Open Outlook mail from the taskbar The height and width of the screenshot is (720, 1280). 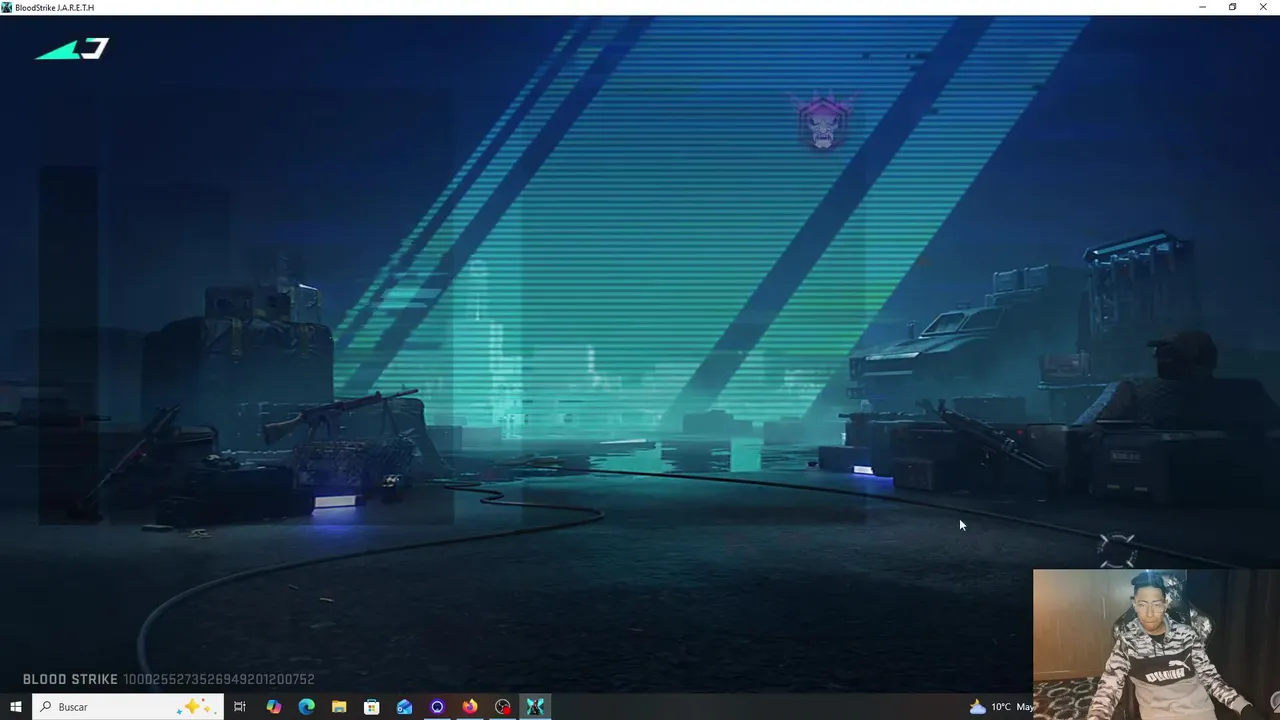[404, 707]
